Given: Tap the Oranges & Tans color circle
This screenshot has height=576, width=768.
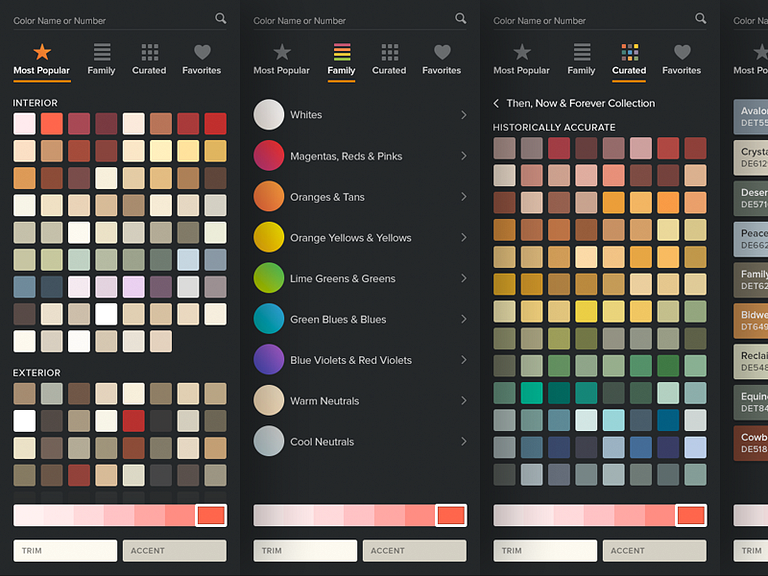Looking at the screenshot, I should coord(268,196).
